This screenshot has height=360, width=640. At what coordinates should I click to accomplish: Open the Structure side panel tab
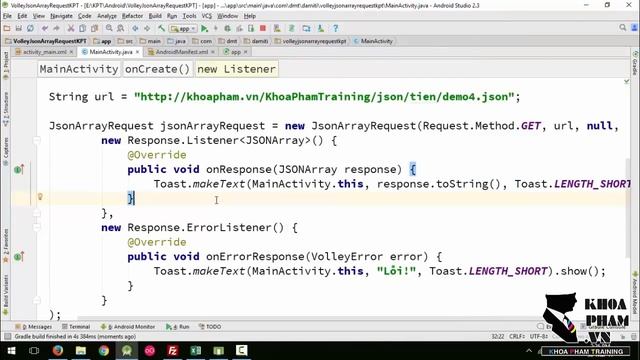pos(6,108)
